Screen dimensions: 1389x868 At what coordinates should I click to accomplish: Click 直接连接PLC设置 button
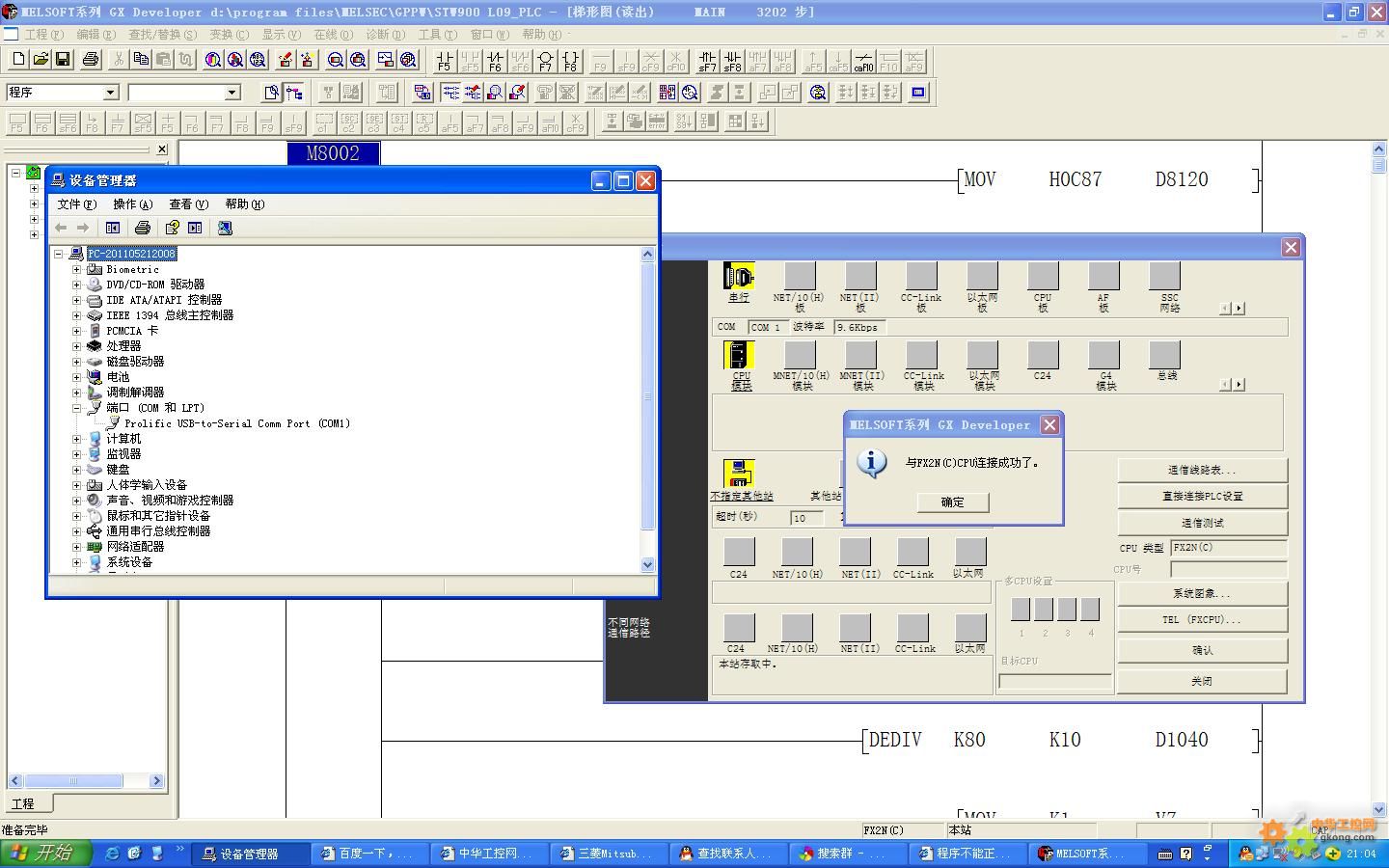tap(1202, 497)
